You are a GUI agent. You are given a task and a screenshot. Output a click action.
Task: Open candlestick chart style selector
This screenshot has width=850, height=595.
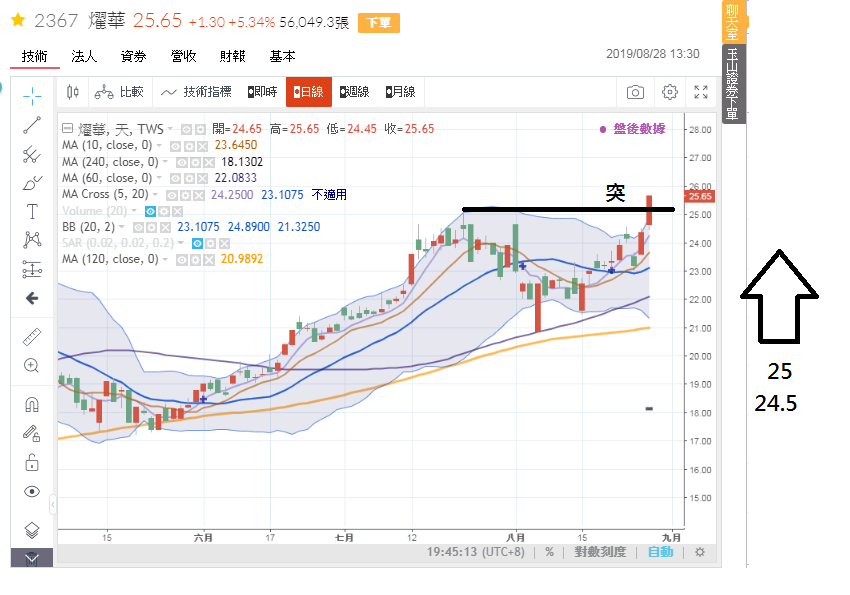click(x=73, y=92)
